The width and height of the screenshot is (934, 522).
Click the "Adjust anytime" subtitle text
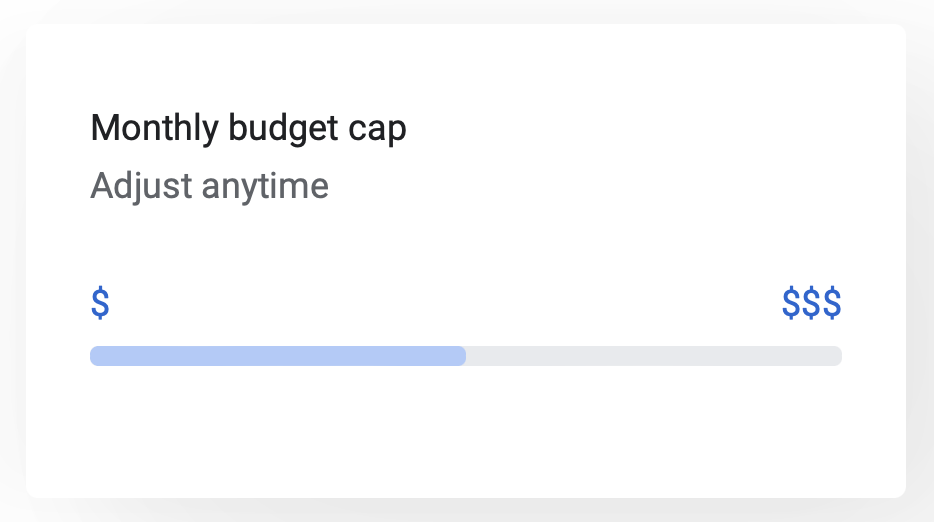pyautogui.click(x=209, y=186)
